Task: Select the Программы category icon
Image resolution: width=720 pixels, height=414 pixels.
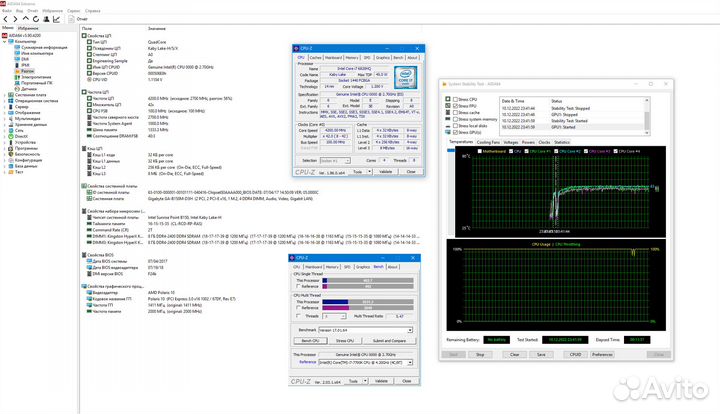Action: [11, 148]
